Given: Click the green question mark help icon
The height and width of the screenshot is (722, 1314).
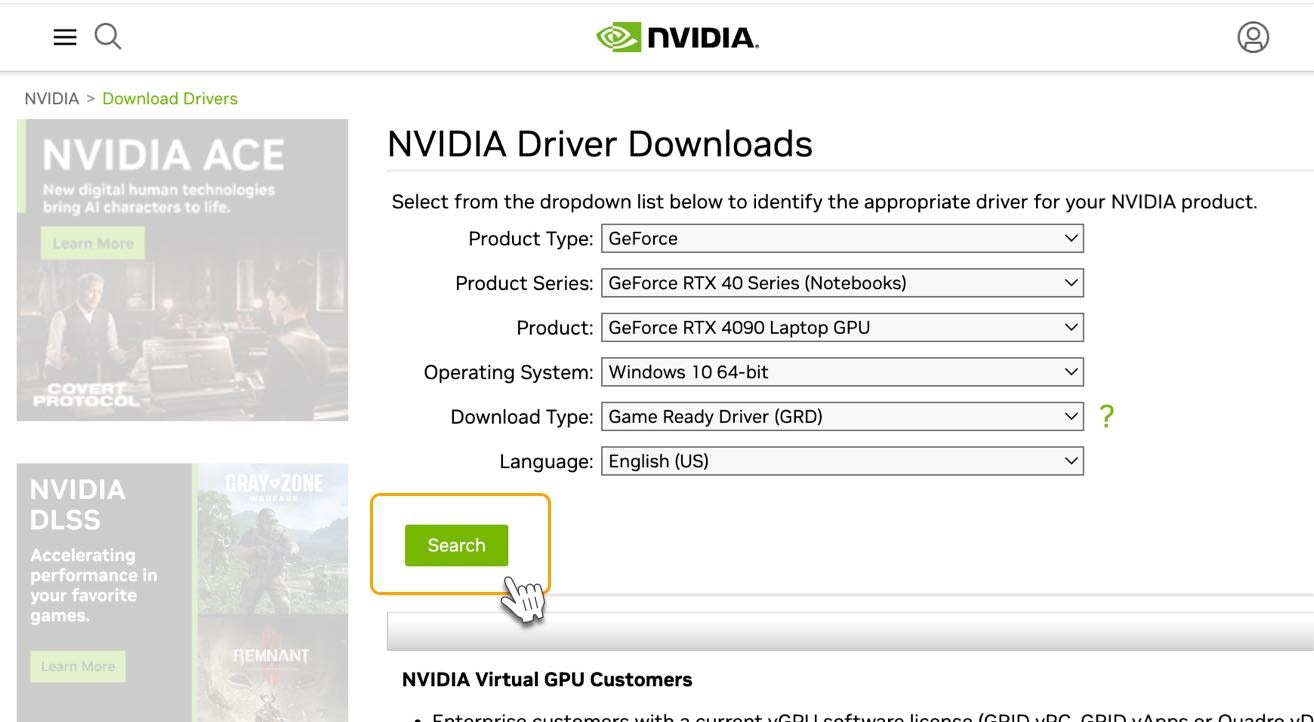Looking at the screenshot, I should [x=1106, y=416].
